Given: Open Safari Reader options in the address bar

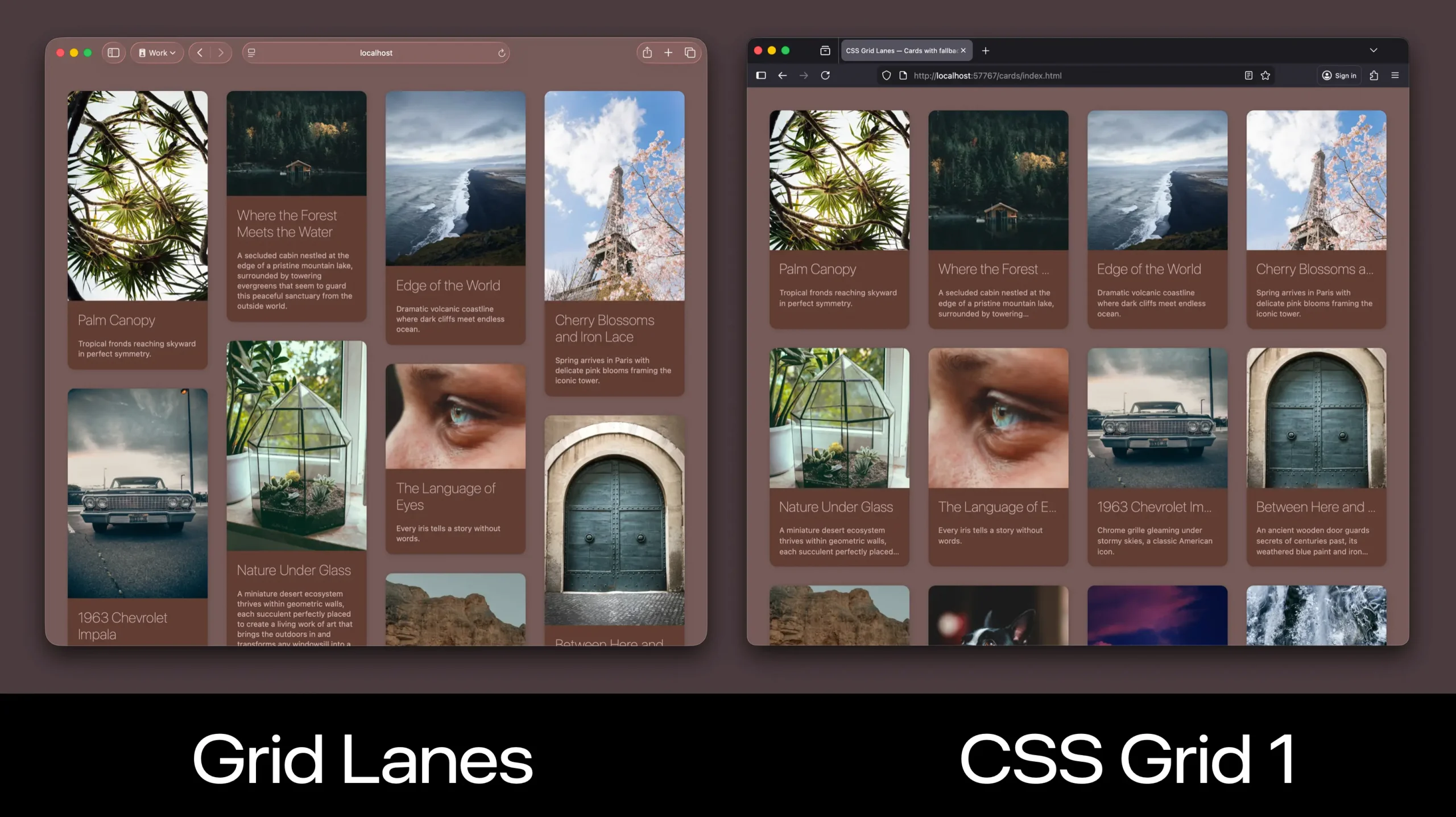Looking at the screenshot, I should click(x=250, y=52).
